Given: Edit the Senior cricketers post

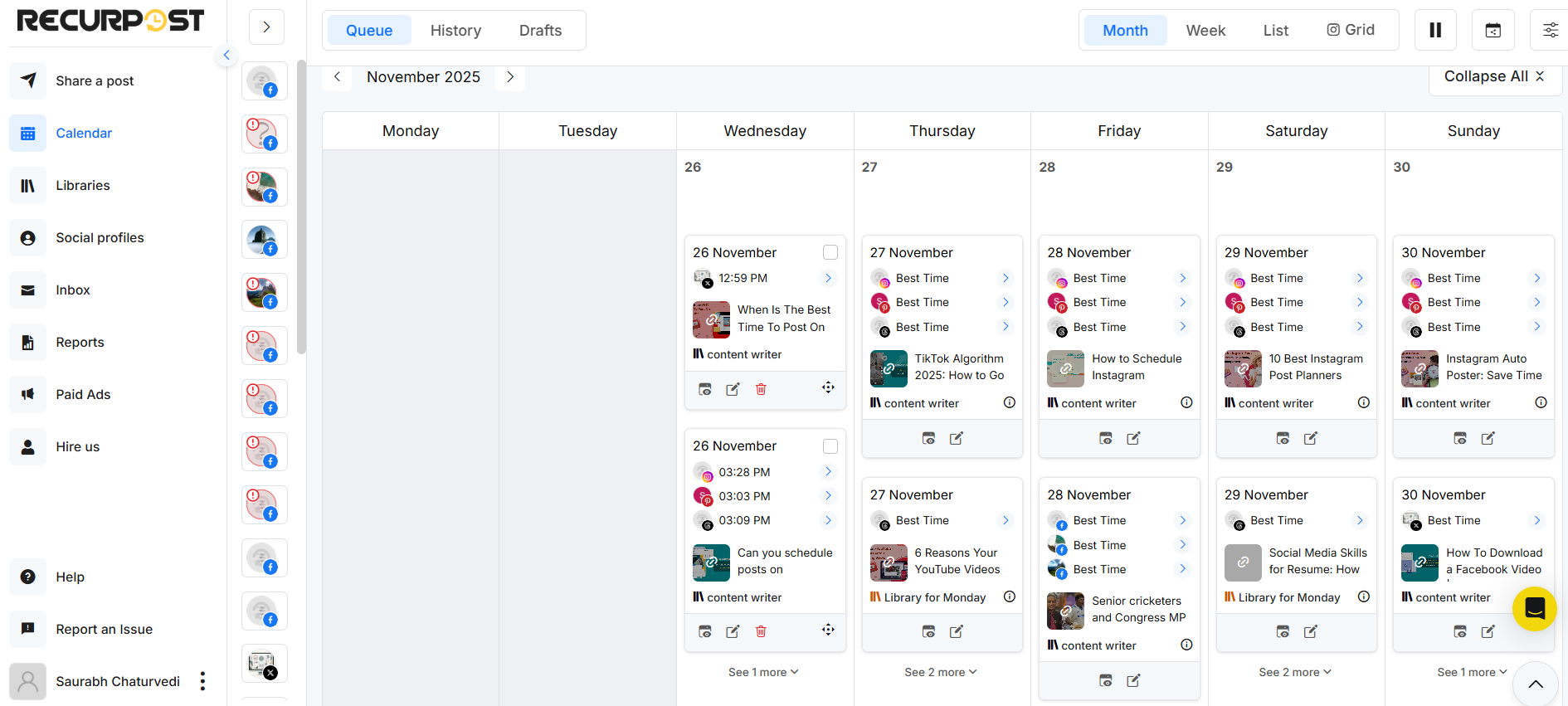Looking at the screenshot, I should (x=1133, y=680).
